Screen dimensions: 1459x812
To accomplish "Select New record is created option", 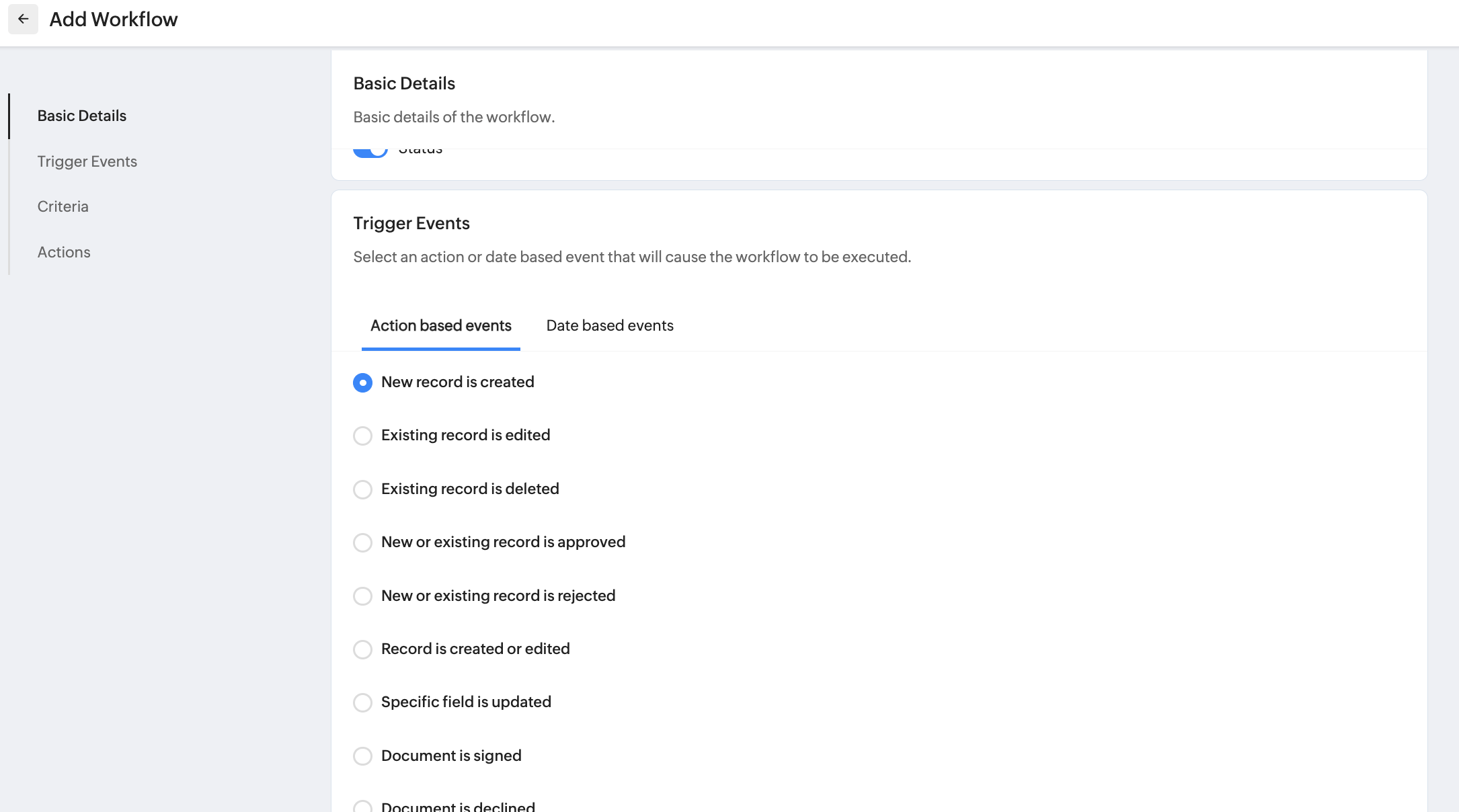I will (362, 382).
